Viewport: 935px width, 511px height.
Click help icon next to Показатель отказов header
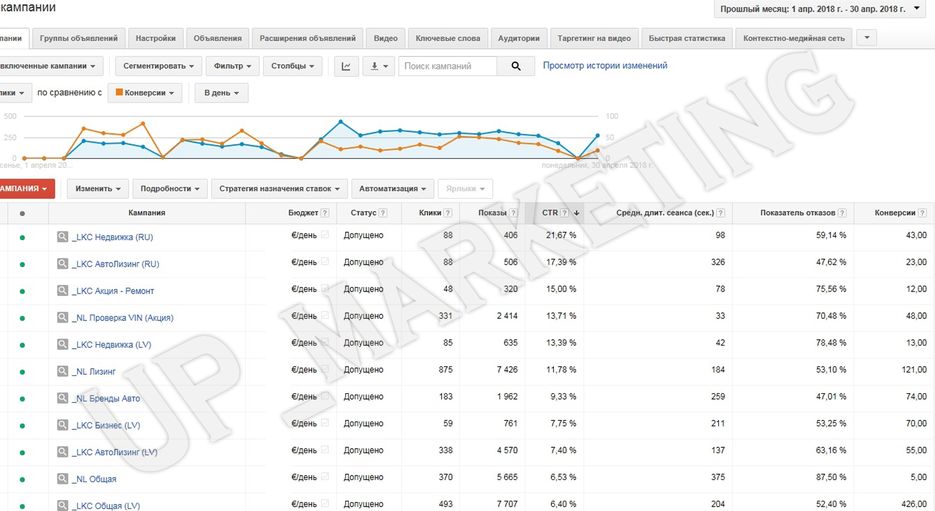[x=842, y=213]
